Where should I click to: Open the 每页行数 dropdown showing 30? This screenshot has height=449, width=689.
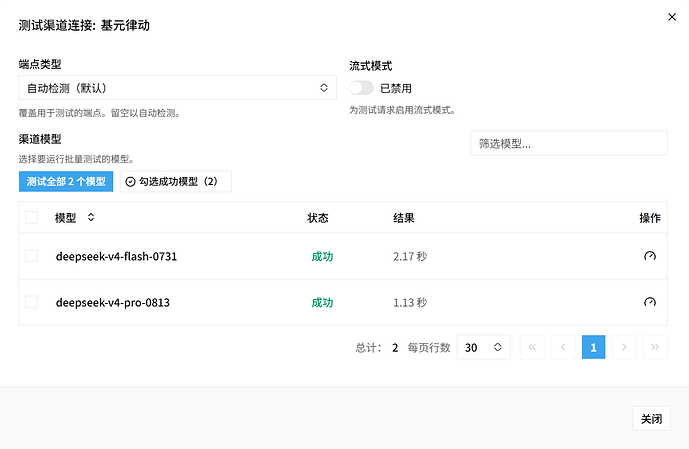(483, 347)
